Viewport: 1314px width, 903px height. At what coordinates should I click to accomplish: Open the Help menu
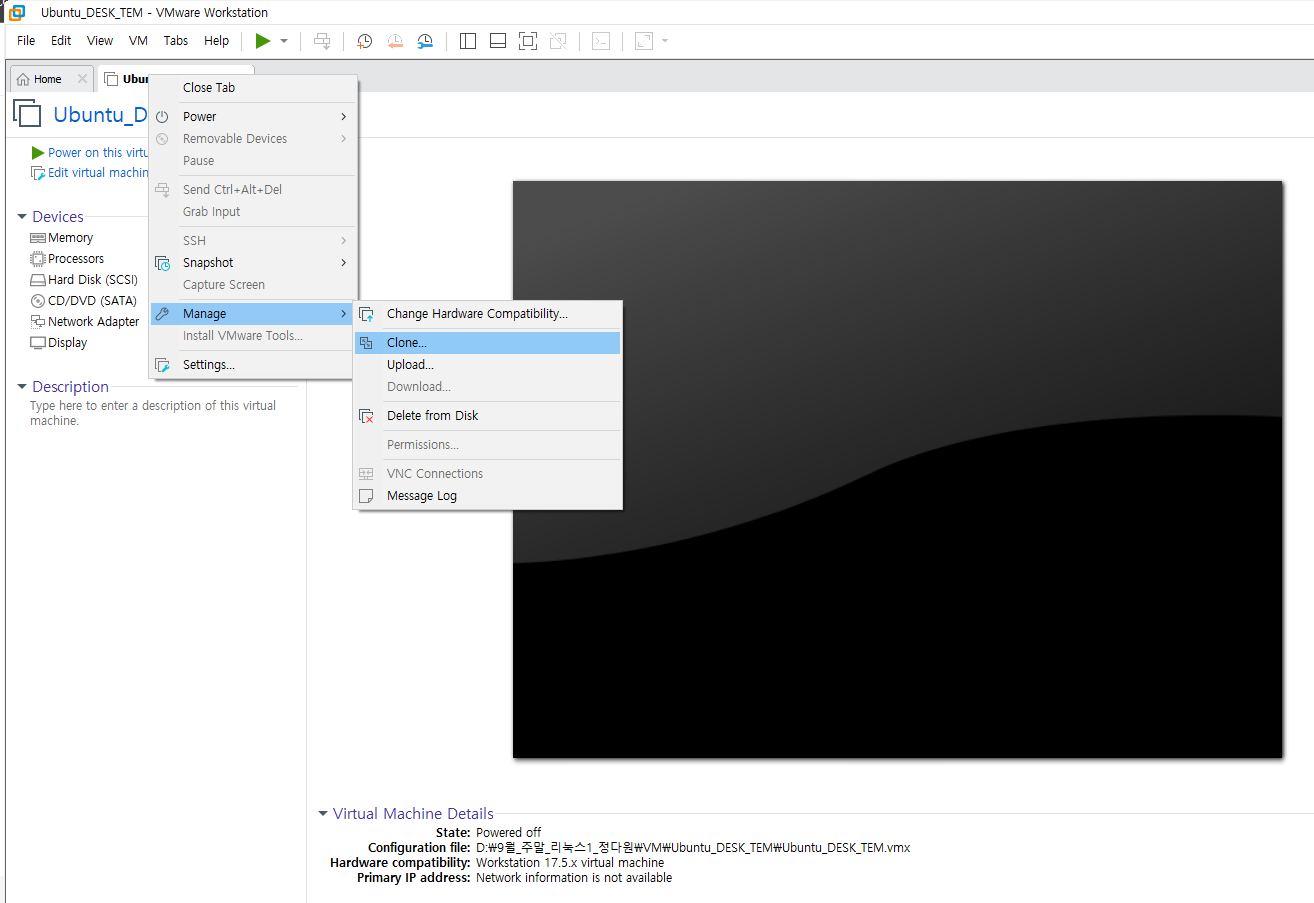(216, 41)
